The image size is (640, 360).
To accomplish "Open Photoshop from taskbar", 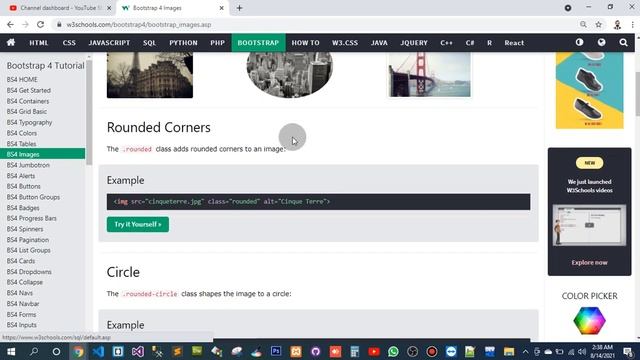I will click(x=276, y=351).
